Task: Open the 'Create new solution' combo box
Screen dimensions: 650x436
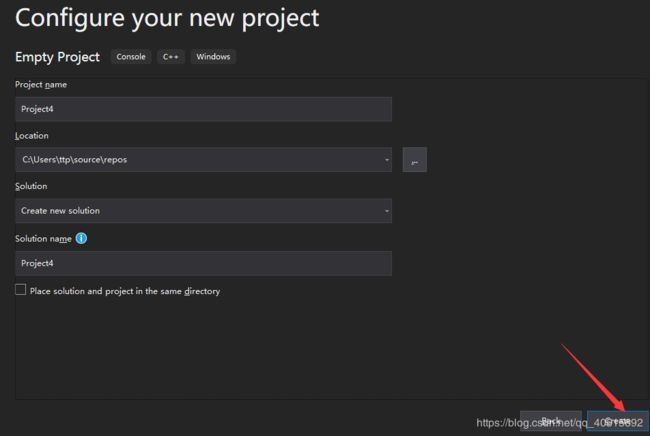Action: [203, 211]
